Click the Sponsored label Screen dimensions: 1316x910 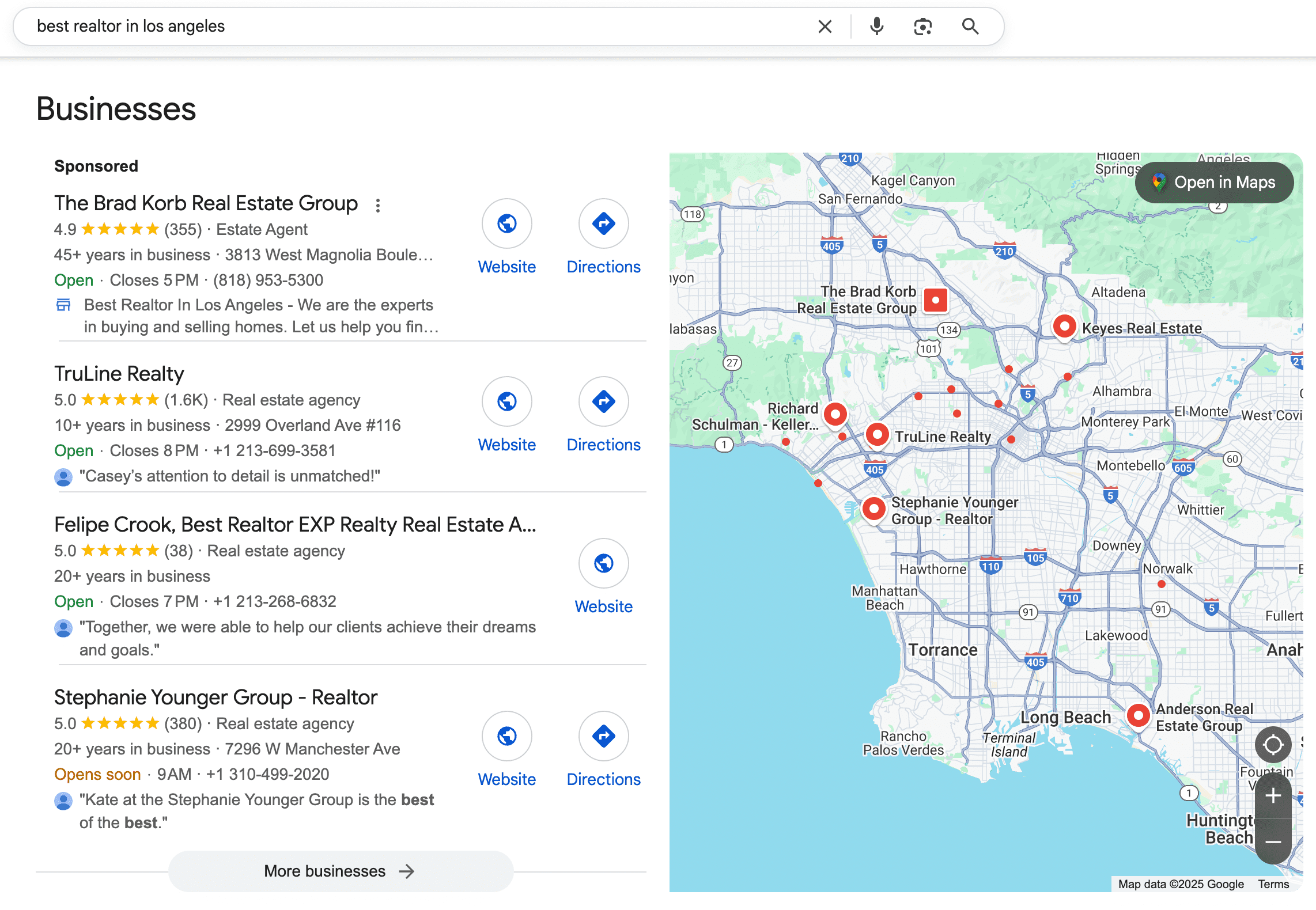(x=96, y=166)
